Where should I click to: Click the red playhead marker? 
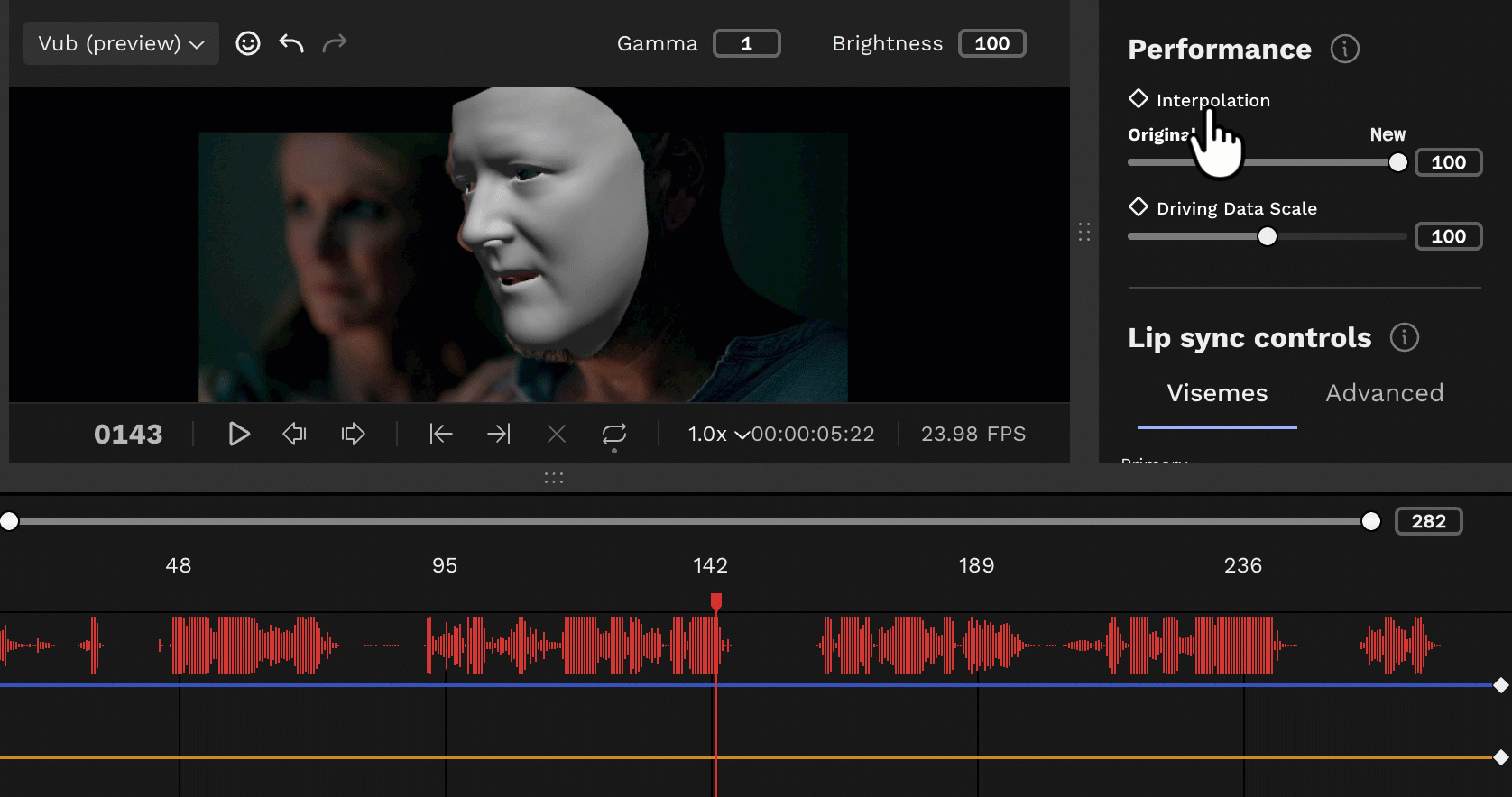click(716, 601)
